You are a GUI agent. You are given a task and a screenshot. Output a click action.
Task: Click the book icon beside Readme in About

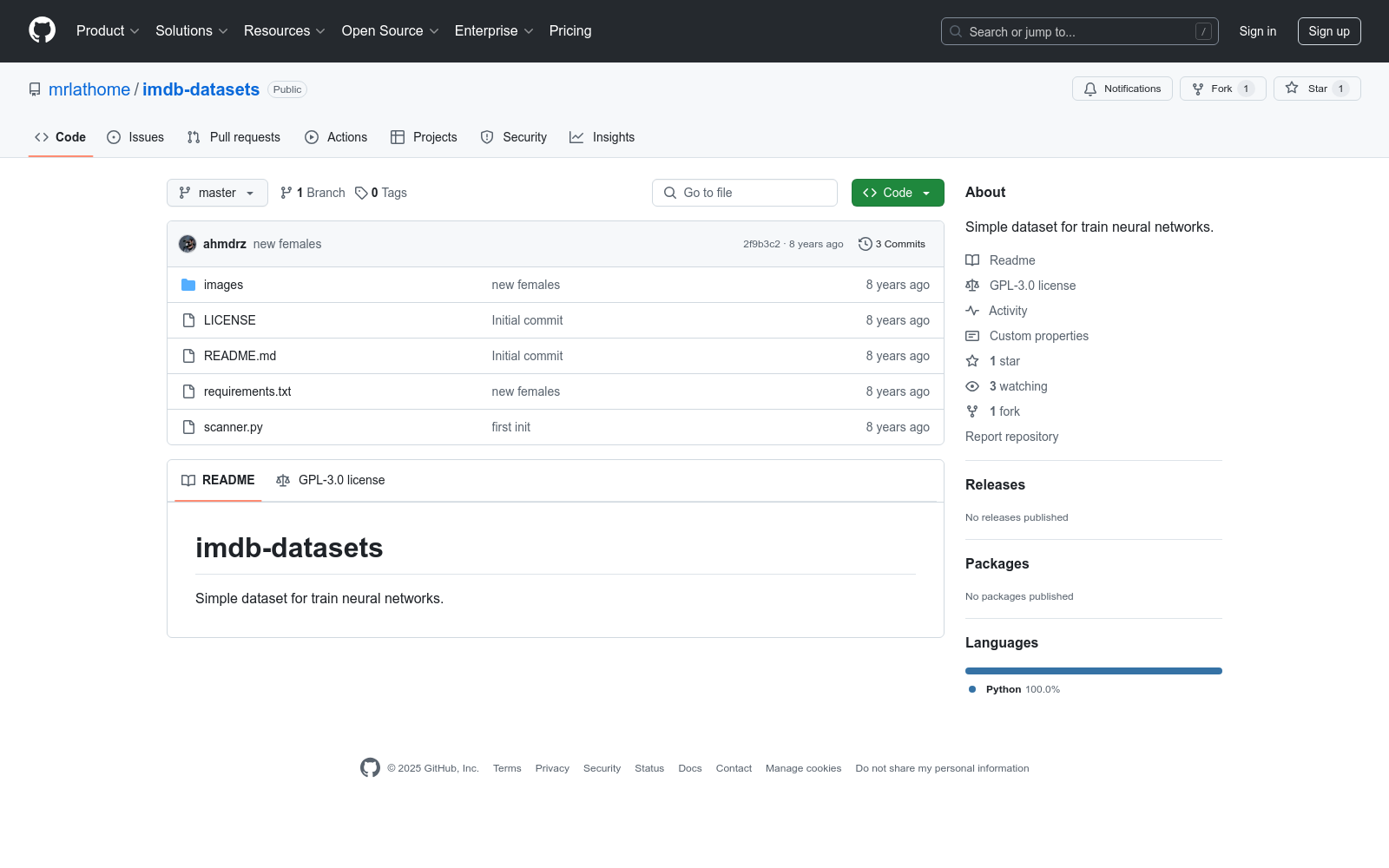[972, 260]
